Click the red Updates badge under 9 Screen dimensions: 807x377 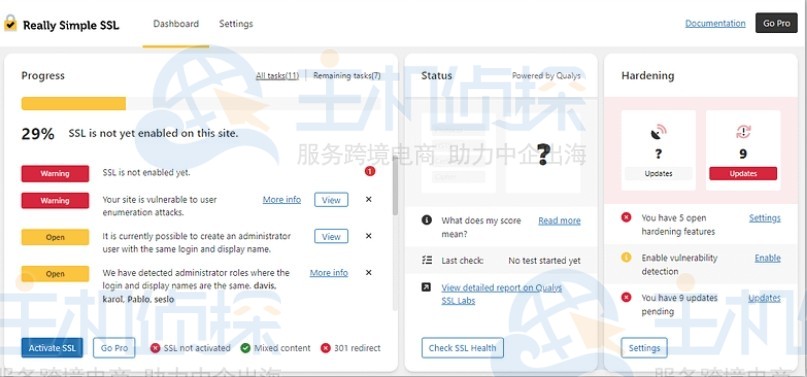pyautogui.click(x=743, y=173)
